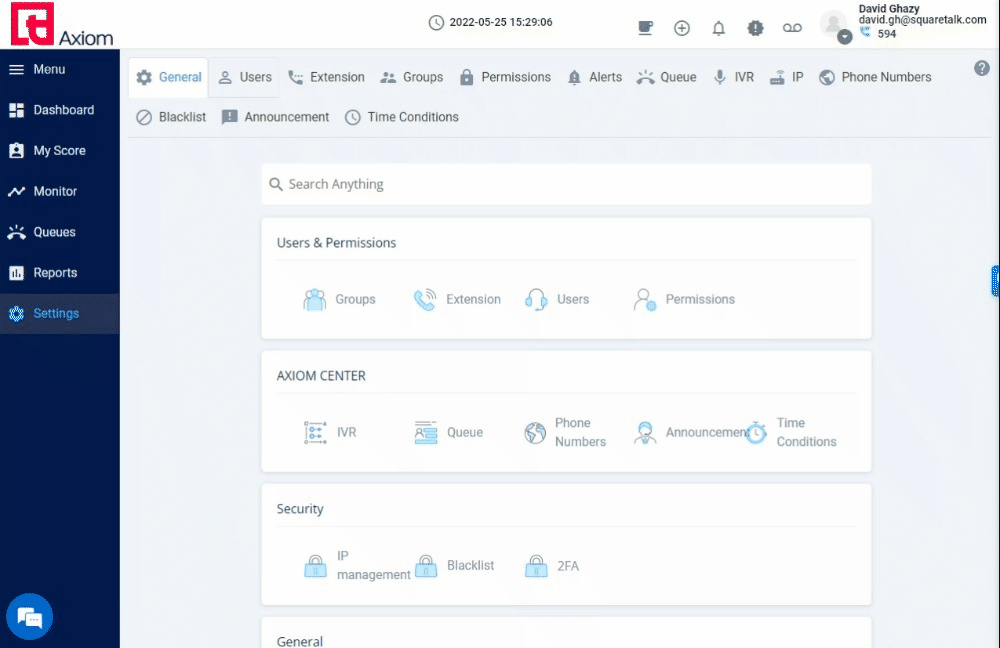Open notifications bell icon
1000x648 pixels.
coord(719,28)
